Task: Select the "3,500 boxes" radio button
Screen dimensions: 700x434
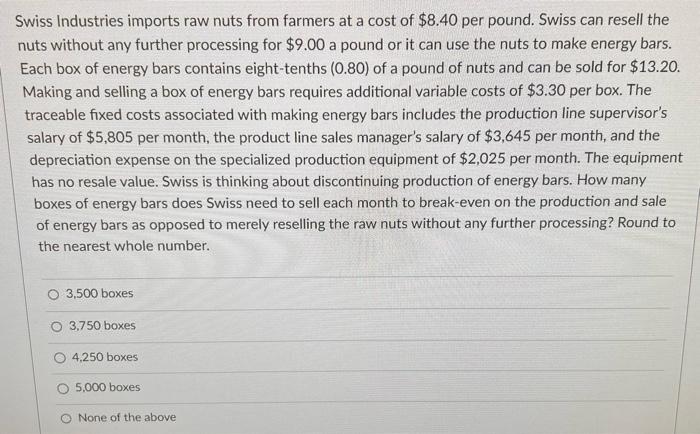Action: click(x=52, y=294)
